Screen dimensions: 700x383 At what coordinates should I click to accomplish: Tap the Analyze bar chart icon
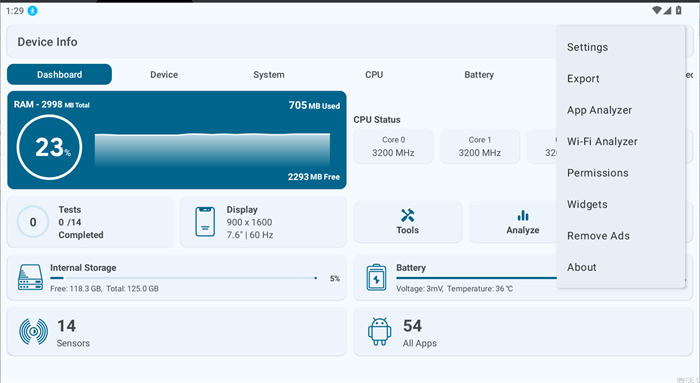[523, 216]
